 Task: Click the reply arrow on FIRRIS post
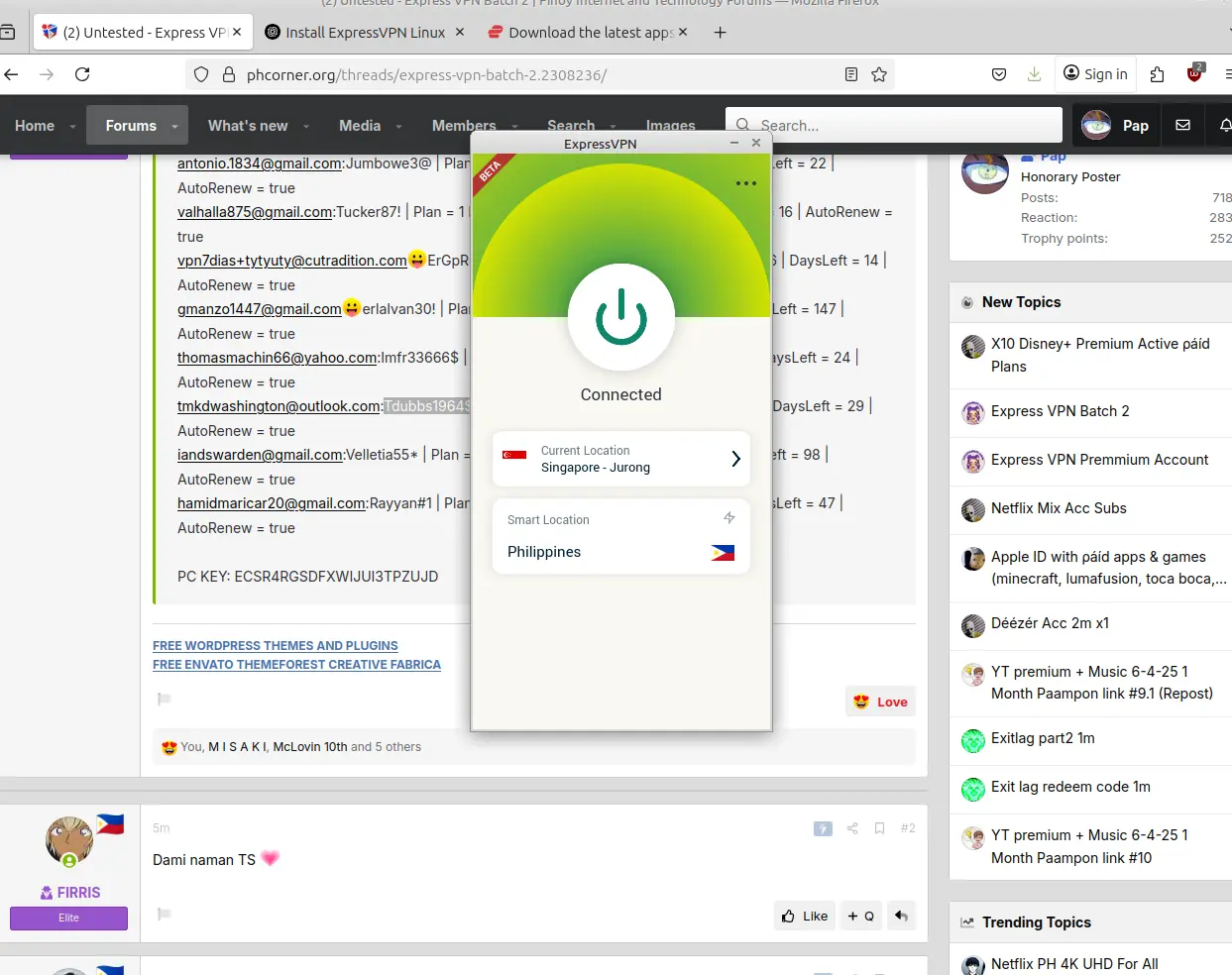coord(901,916)
